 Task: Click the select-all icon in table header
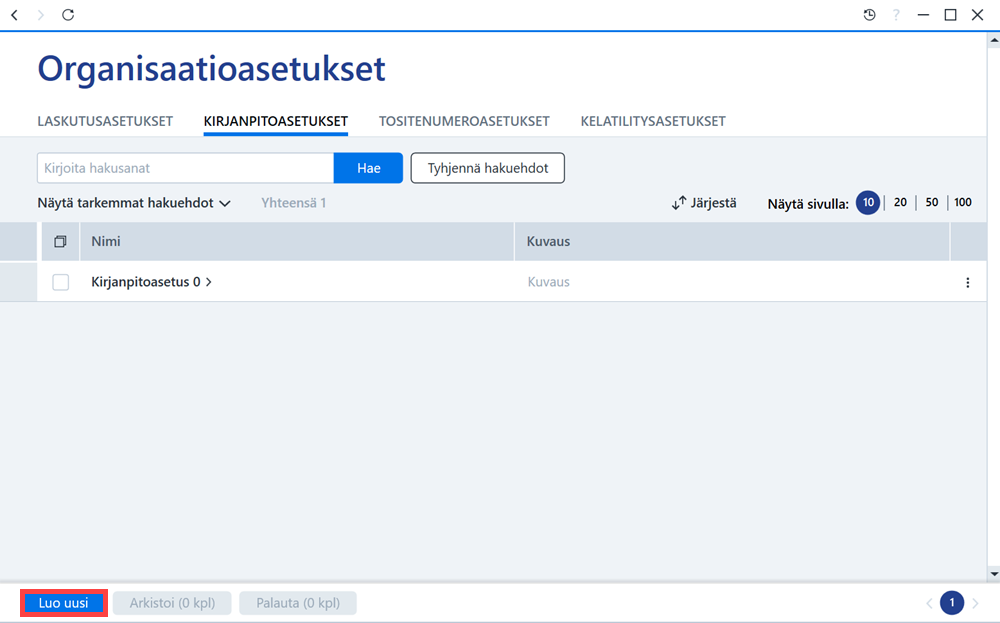61,242
